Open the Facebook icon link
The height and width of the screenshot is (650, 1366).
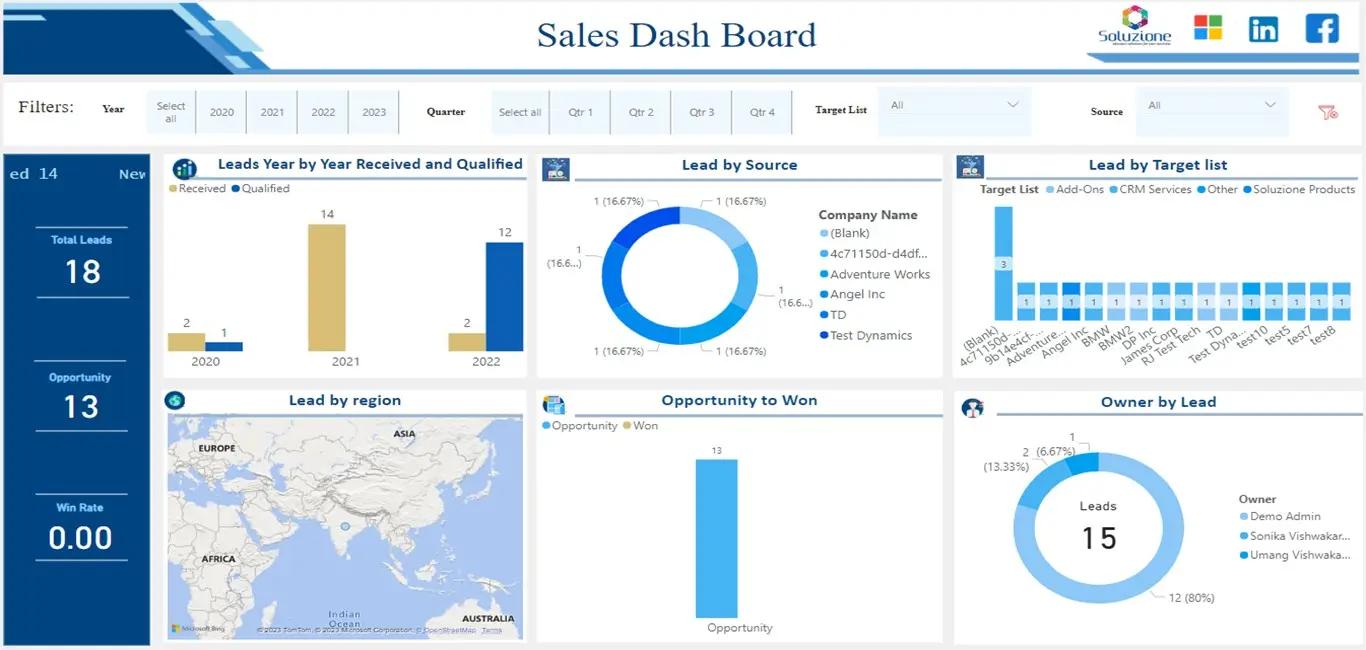coord(1322,28)
